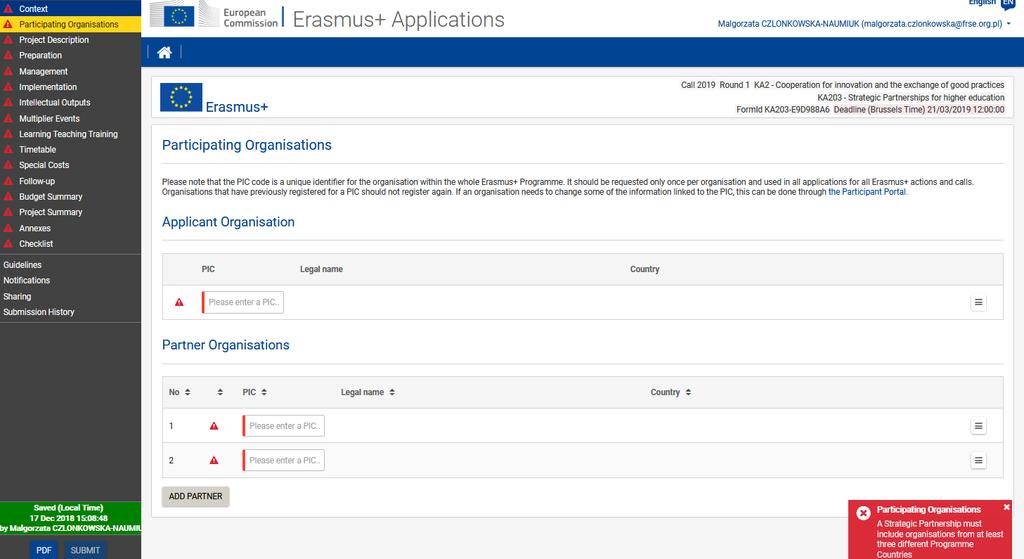Click the warning triangle in applicant organisation row
This screenshot has width=1024, height=559.
coord(179,302)
